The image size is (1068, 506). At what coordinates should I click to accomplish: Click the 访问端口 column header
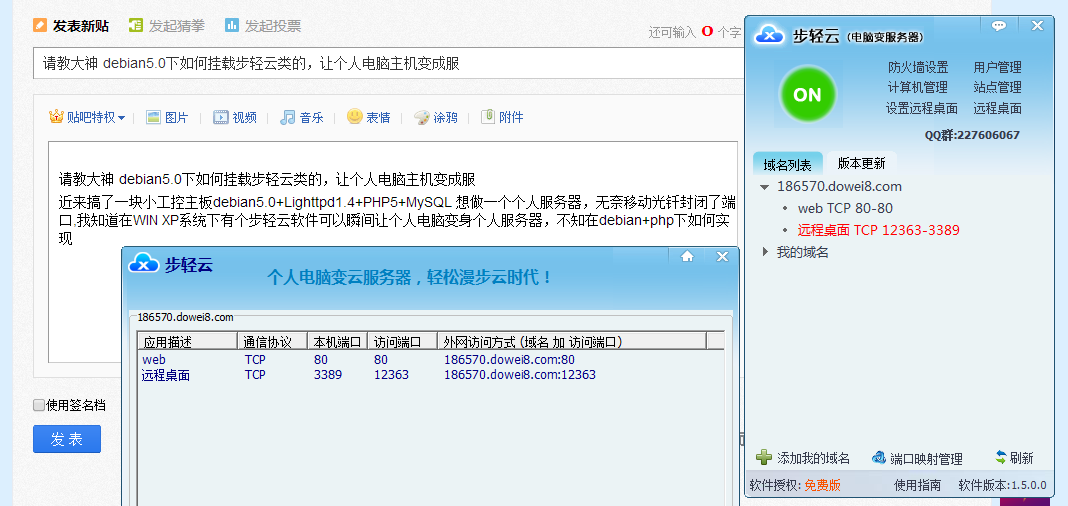click(403, 341)
